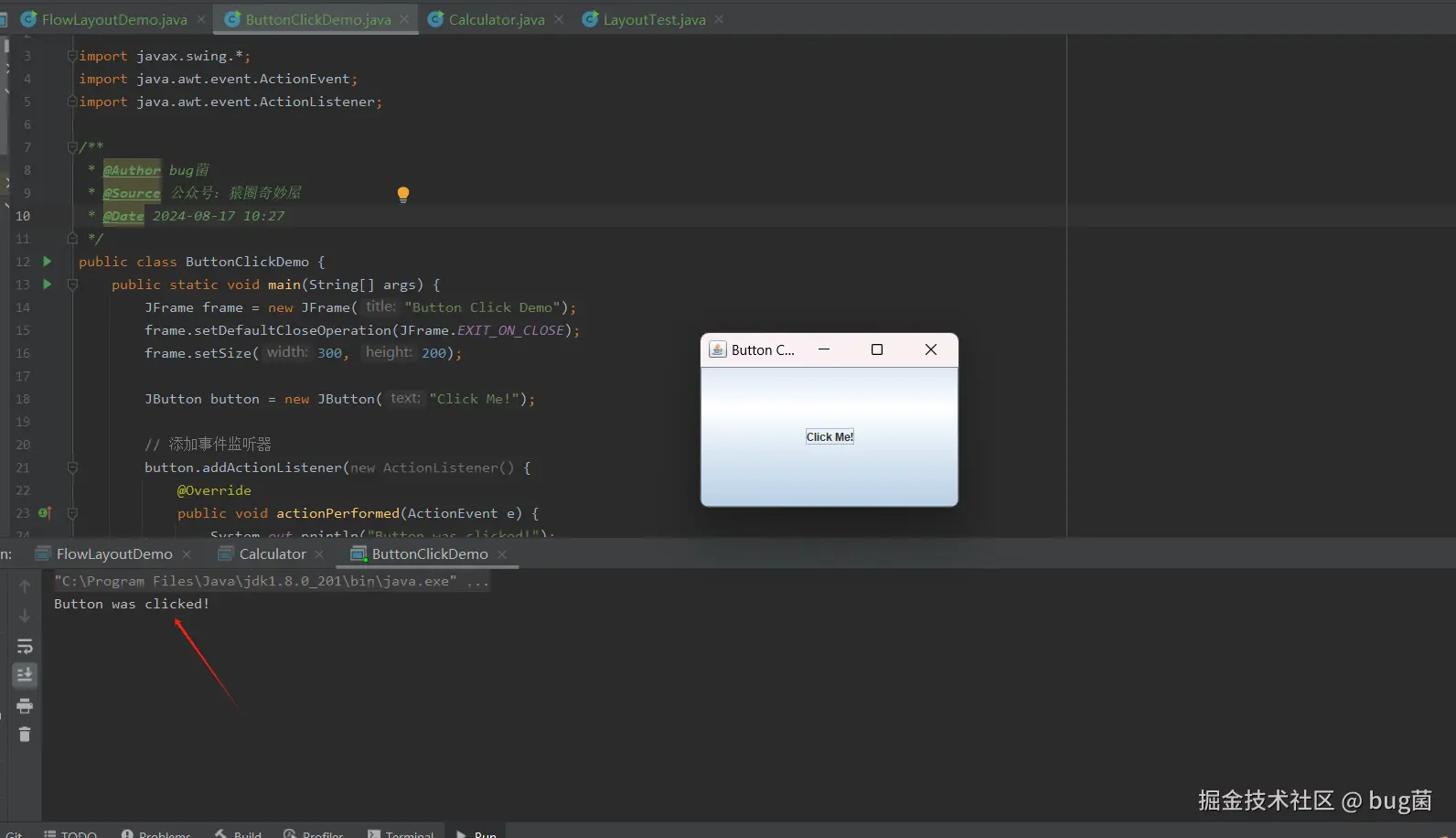Click the width value 300 on line 16

point(330,353)
